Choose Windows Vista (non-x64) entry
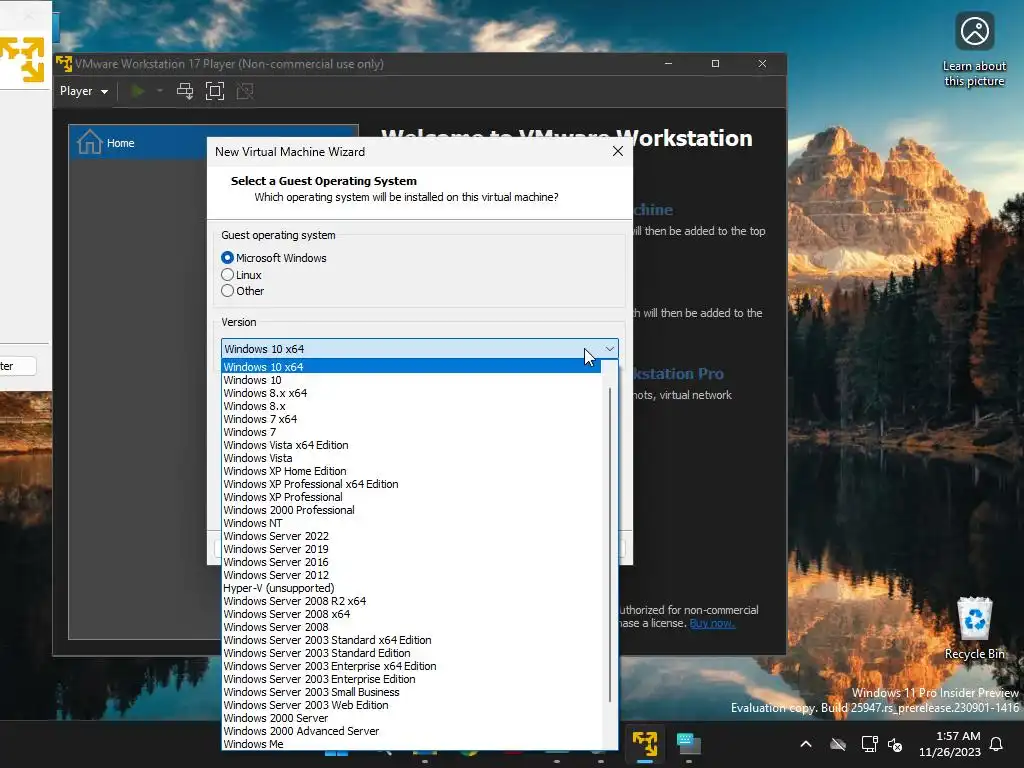Image resolution: width=1024 pixels, height=768 pixels. pyautogui.click(x=411, y=458)
